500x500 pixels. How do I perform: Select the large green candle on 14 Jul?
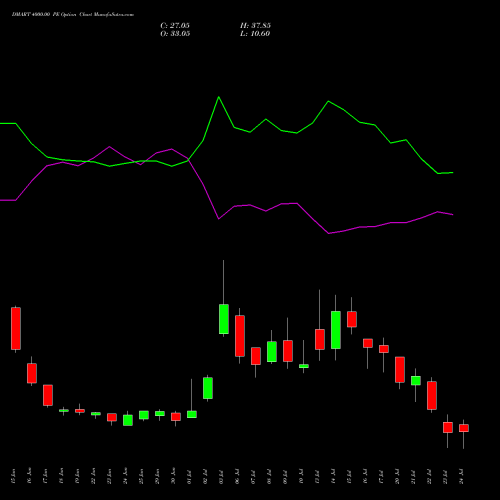point(336,330)
